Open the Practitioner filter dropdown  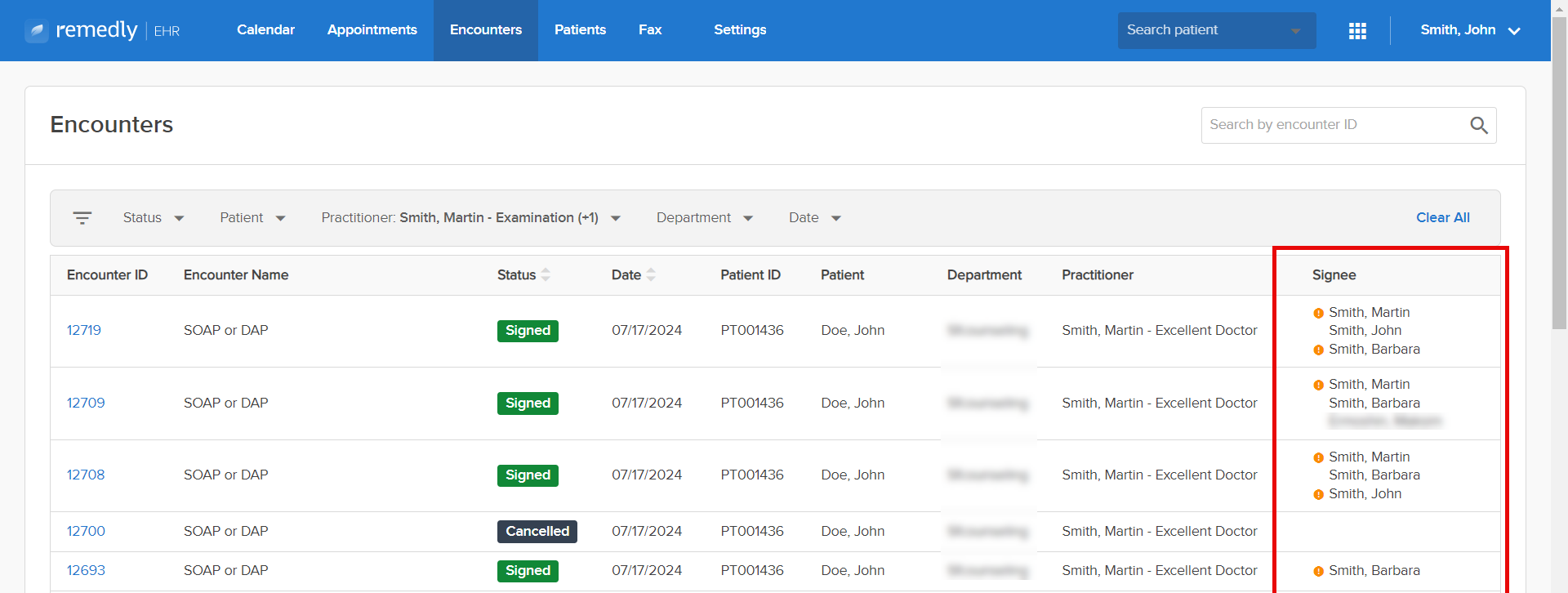click(x=471, y=218)
